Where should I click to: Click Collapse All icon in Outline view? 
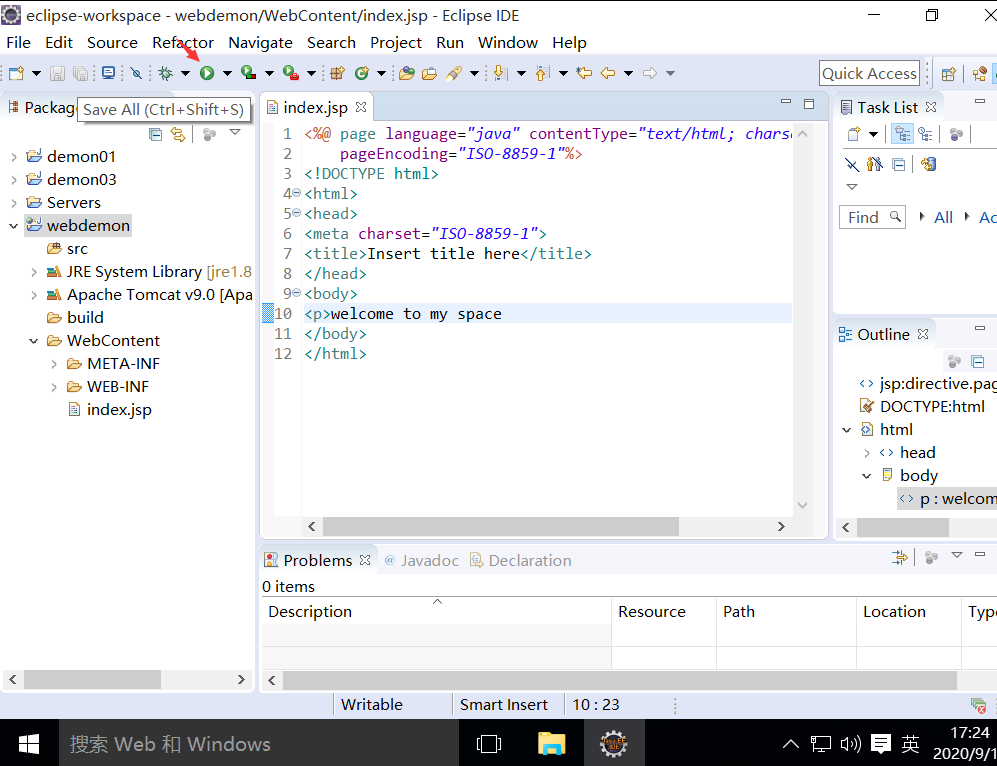978,362
